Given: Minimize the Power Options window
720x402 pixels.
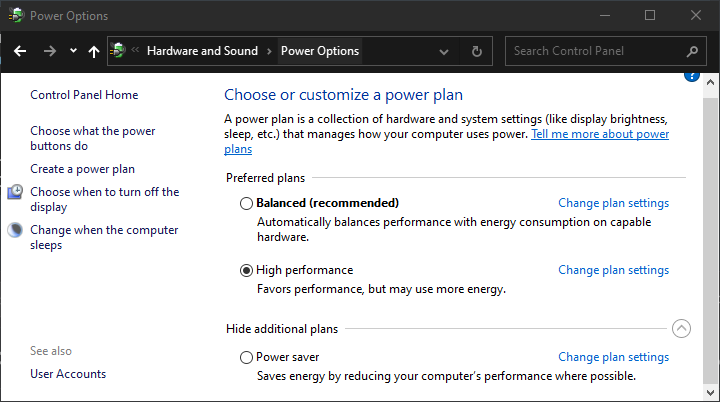Looking at the screenshot, I should [x=605, y=16].
